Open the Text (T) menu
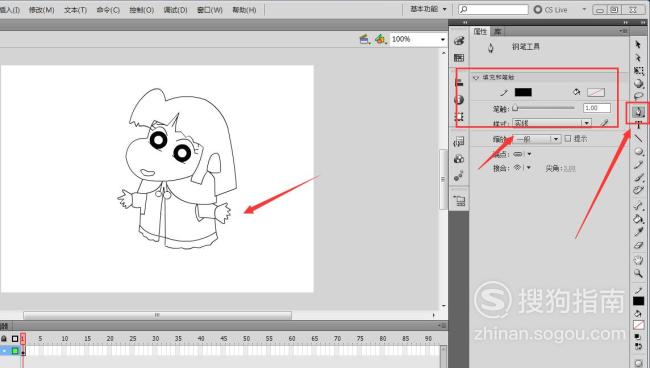Image resolution: width=650 pixels, height=368 pixels. (75, 10)
